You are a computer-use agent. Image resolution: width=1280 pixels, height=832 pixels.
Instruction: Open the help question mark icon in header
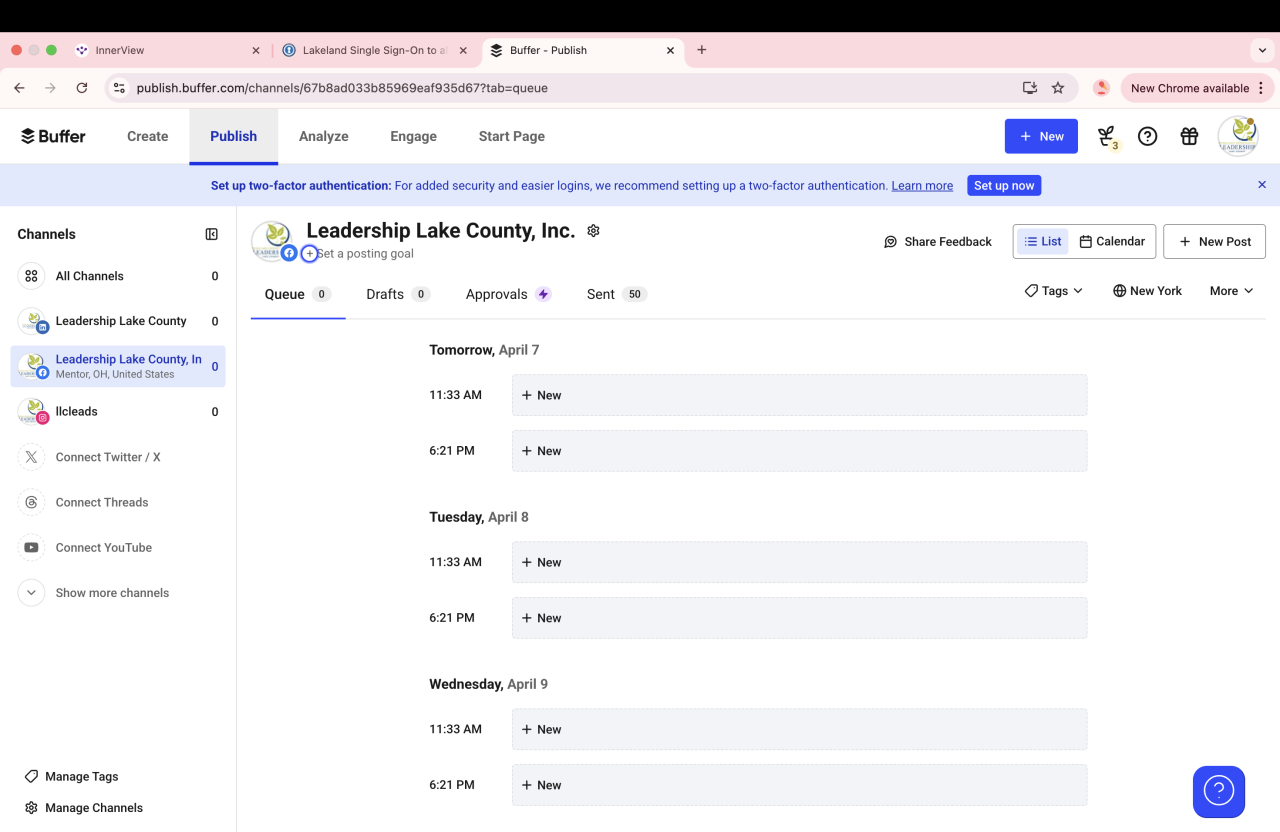click(1148, 136)
